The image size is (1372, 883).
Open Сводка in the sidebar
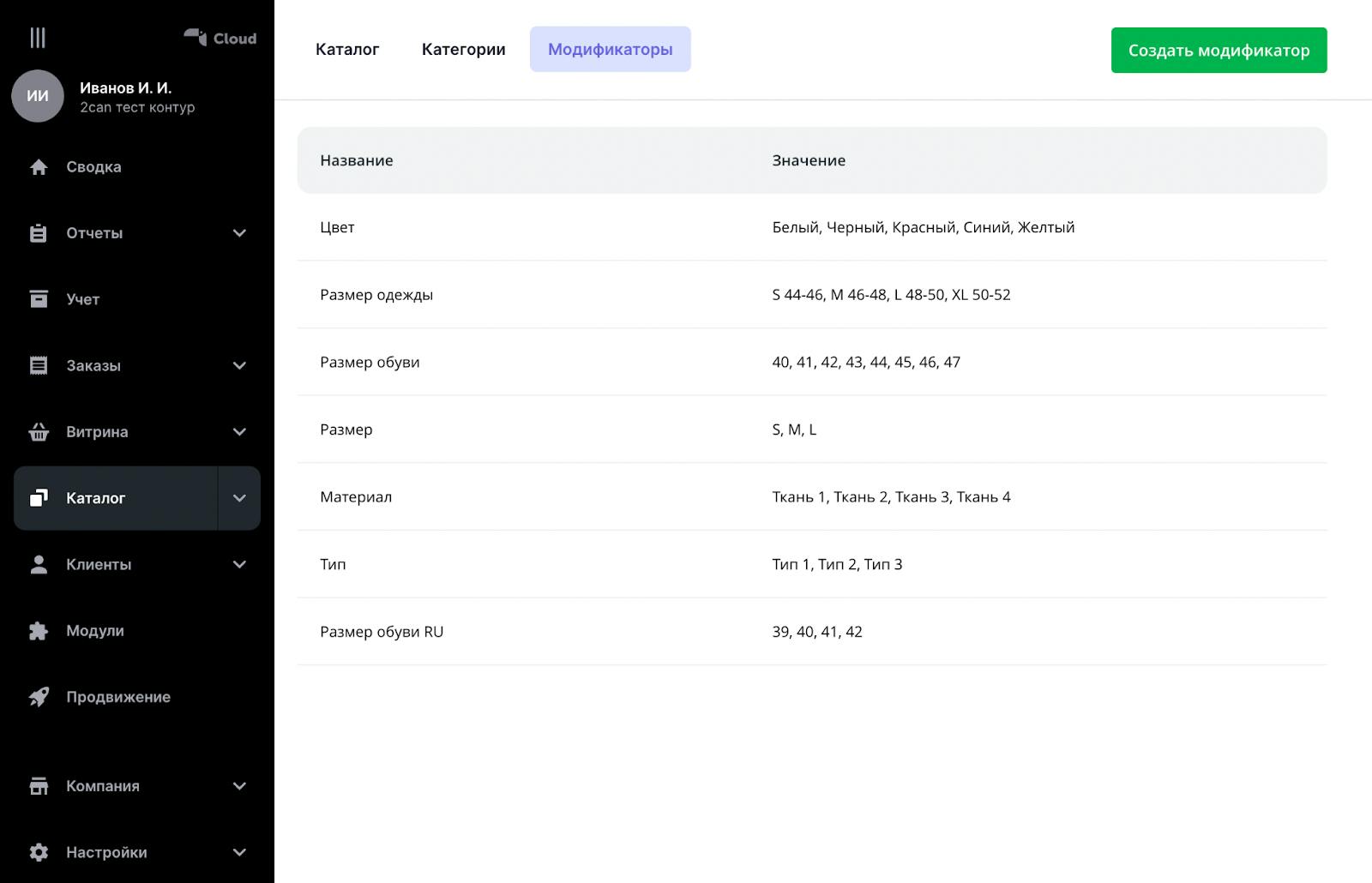click(x=93, y=167)
